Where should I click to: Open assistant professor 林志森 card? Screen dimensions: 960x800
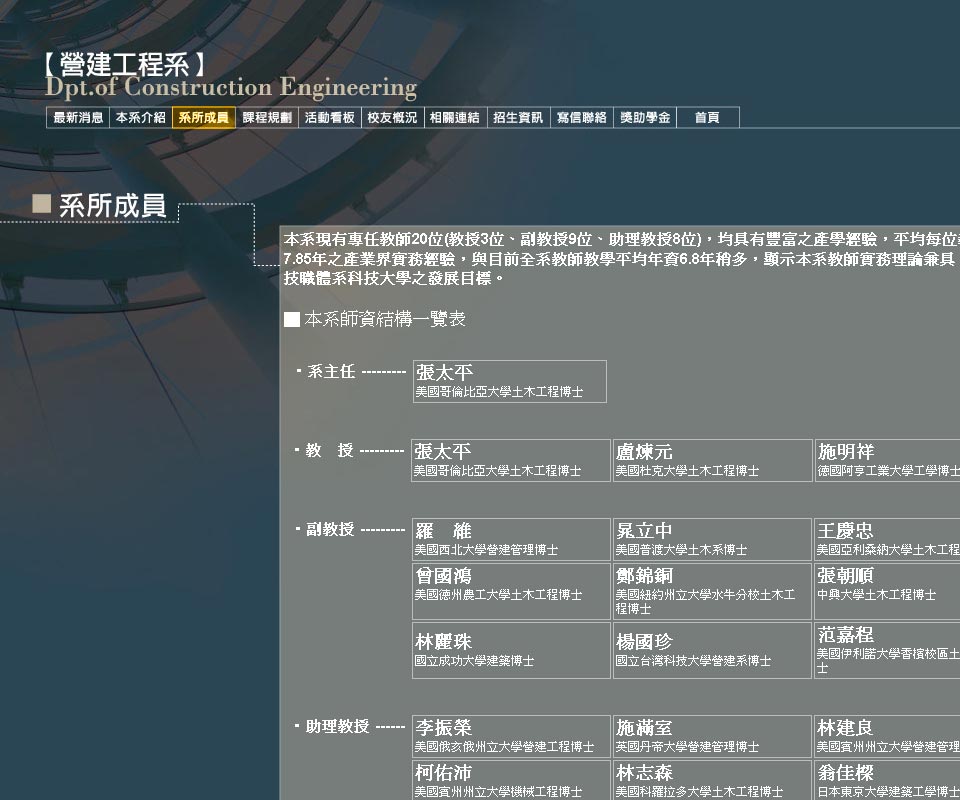coord(712,780)
